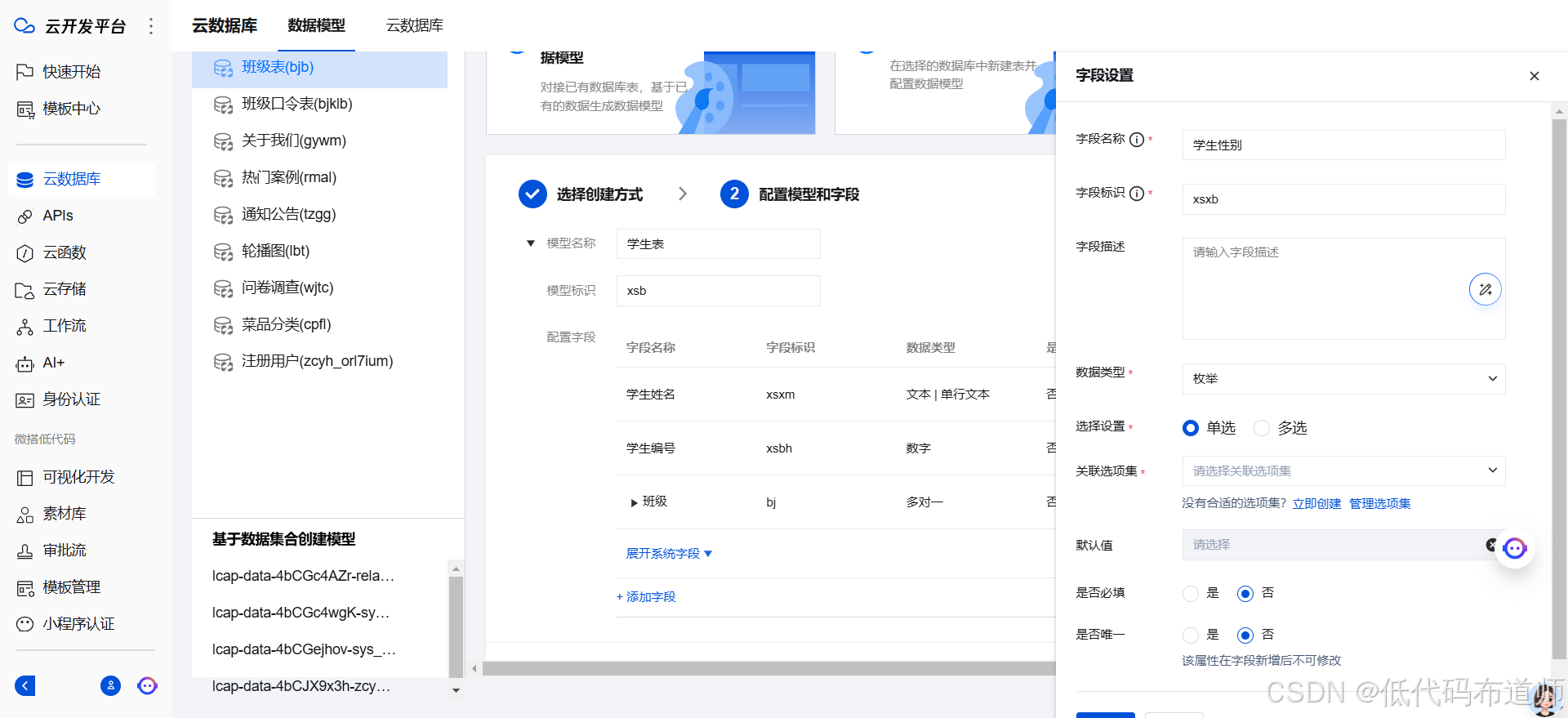This screenshot has width=1568, height=718.
Task: Set 是否唯一 to 否
Action: click(1245, 635)
